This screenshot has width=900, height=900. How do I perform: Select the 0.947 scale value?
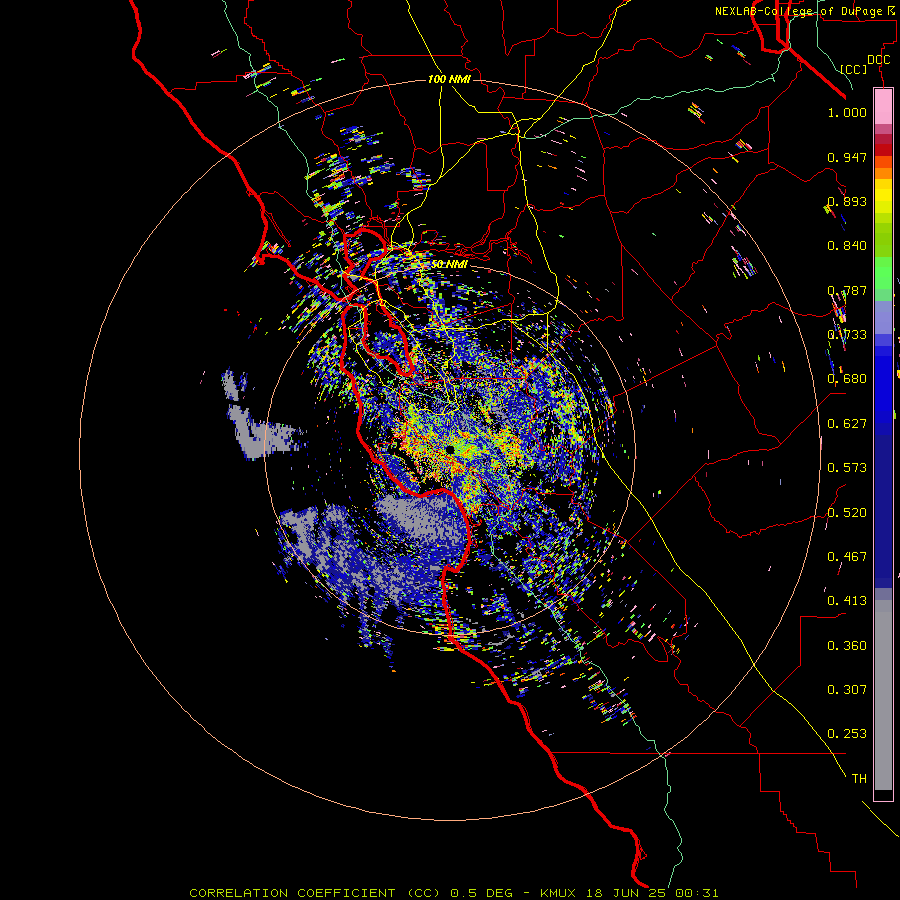coord(847,157)
